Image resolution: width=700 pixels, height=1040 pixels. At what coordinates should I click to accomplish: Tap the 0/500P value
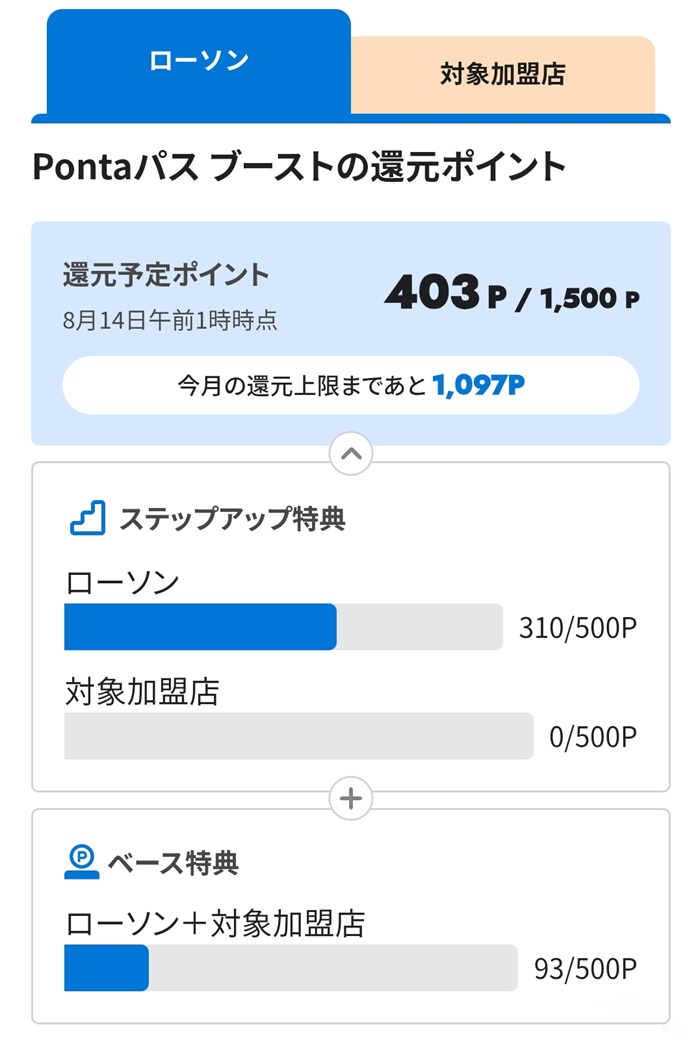click(x=593, y=737)
